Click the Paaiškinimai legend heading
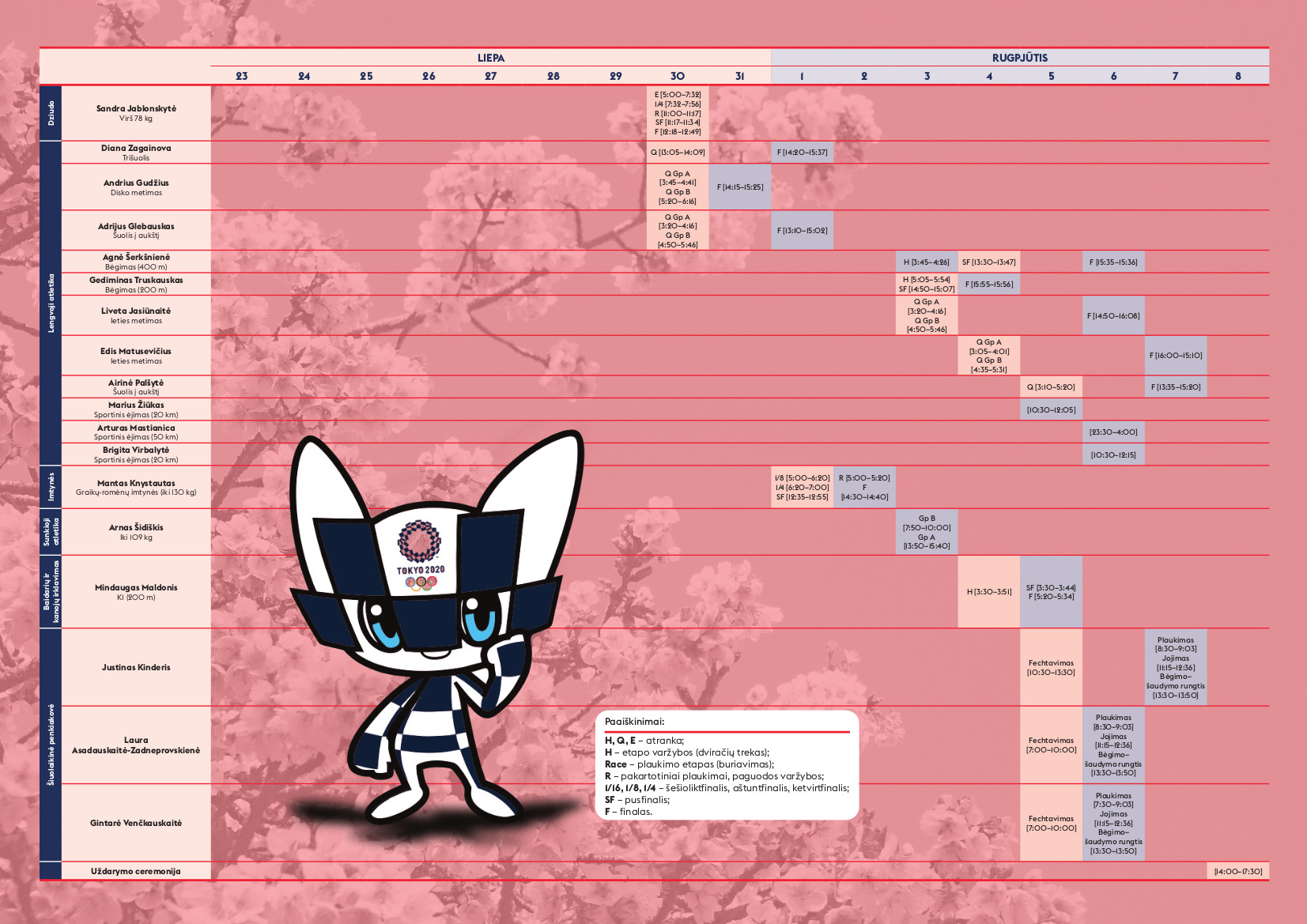 point(634,722)
